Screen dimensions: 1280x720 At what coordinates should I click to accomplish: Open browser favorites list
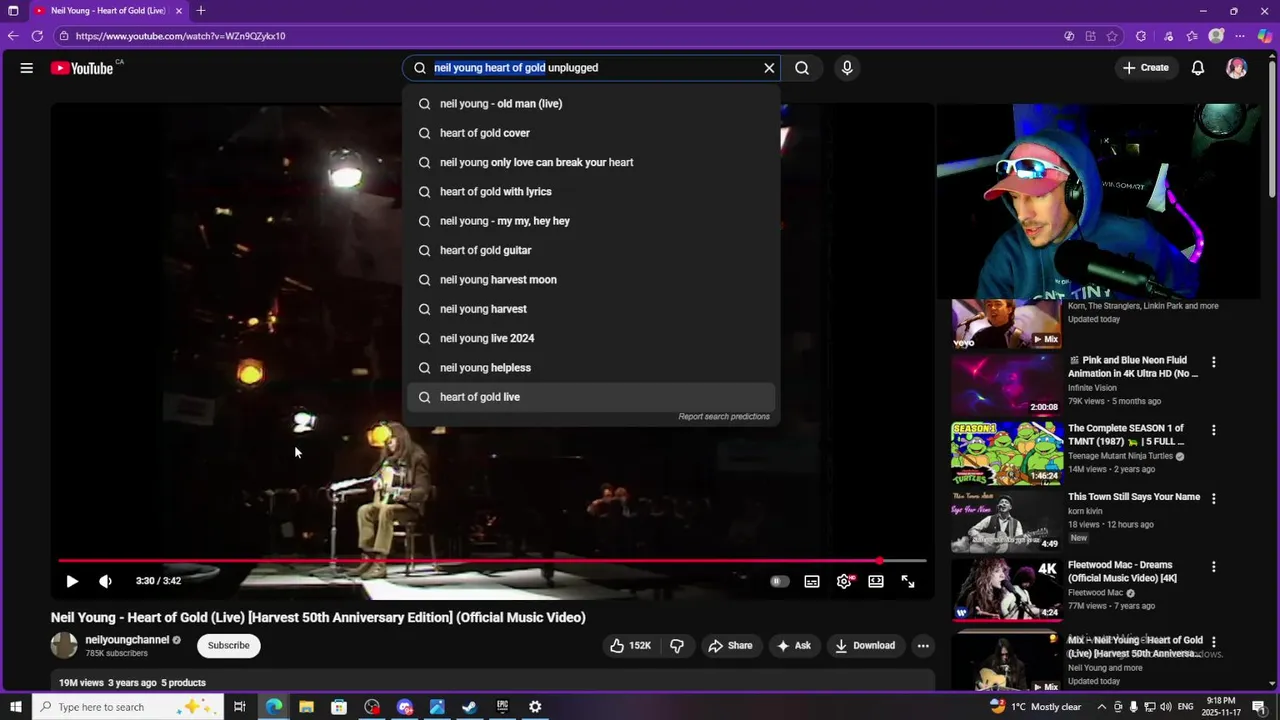click(1192, 36)
